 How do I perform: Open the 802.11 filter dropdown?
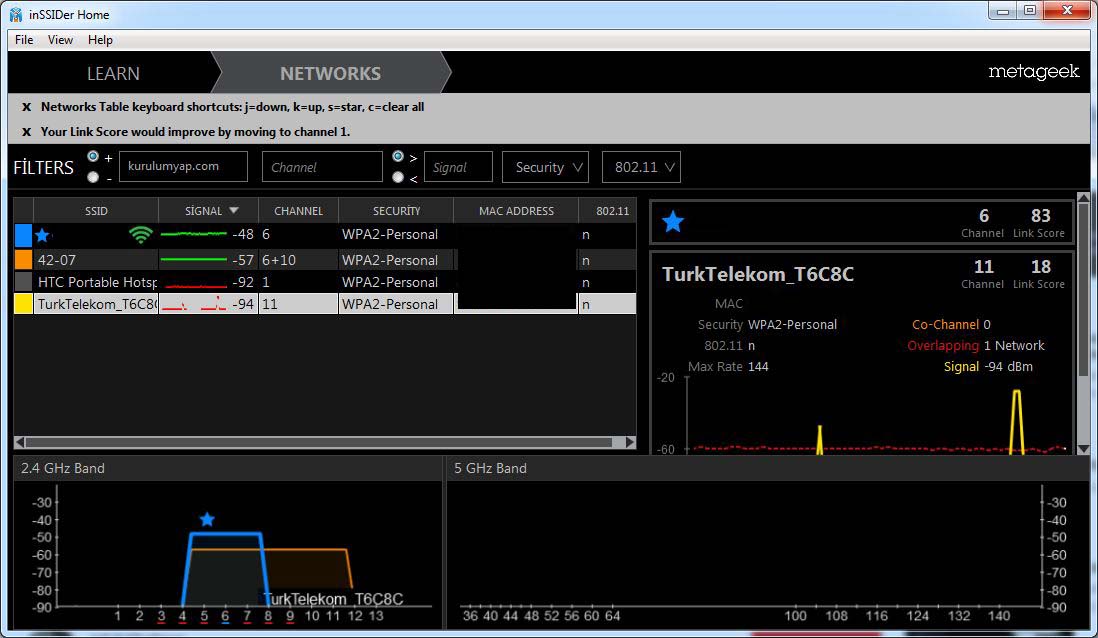[x=641, y=167]
